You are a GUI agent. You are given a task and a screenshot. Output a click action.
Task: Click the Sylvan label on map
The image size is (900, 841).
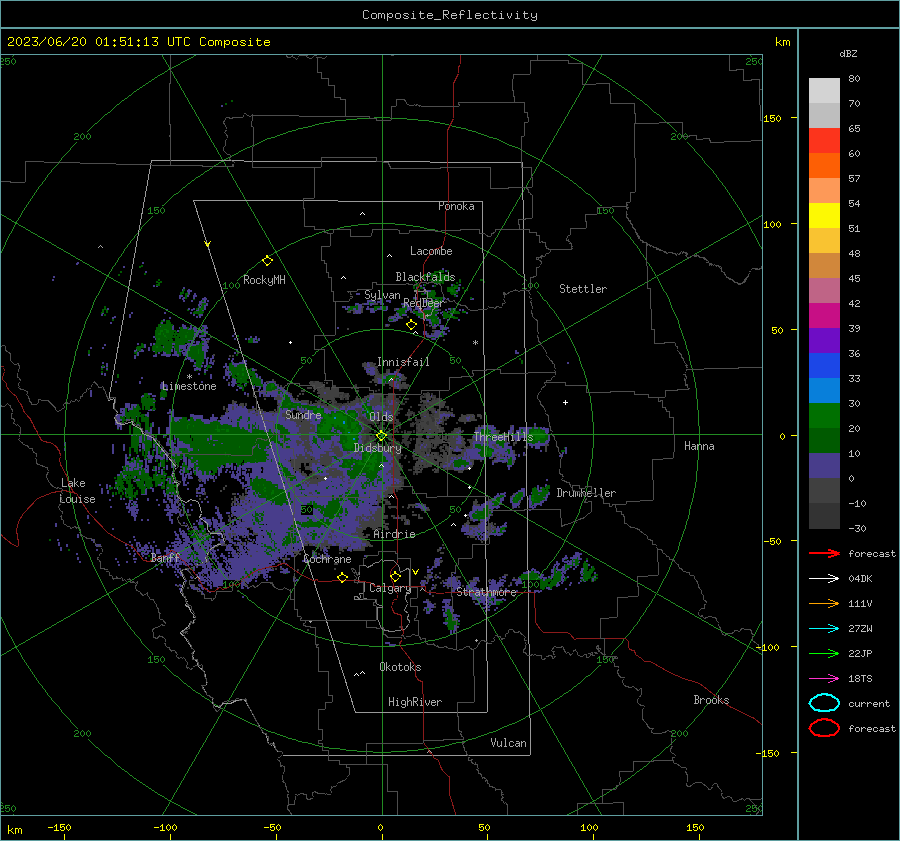(382, 295)
